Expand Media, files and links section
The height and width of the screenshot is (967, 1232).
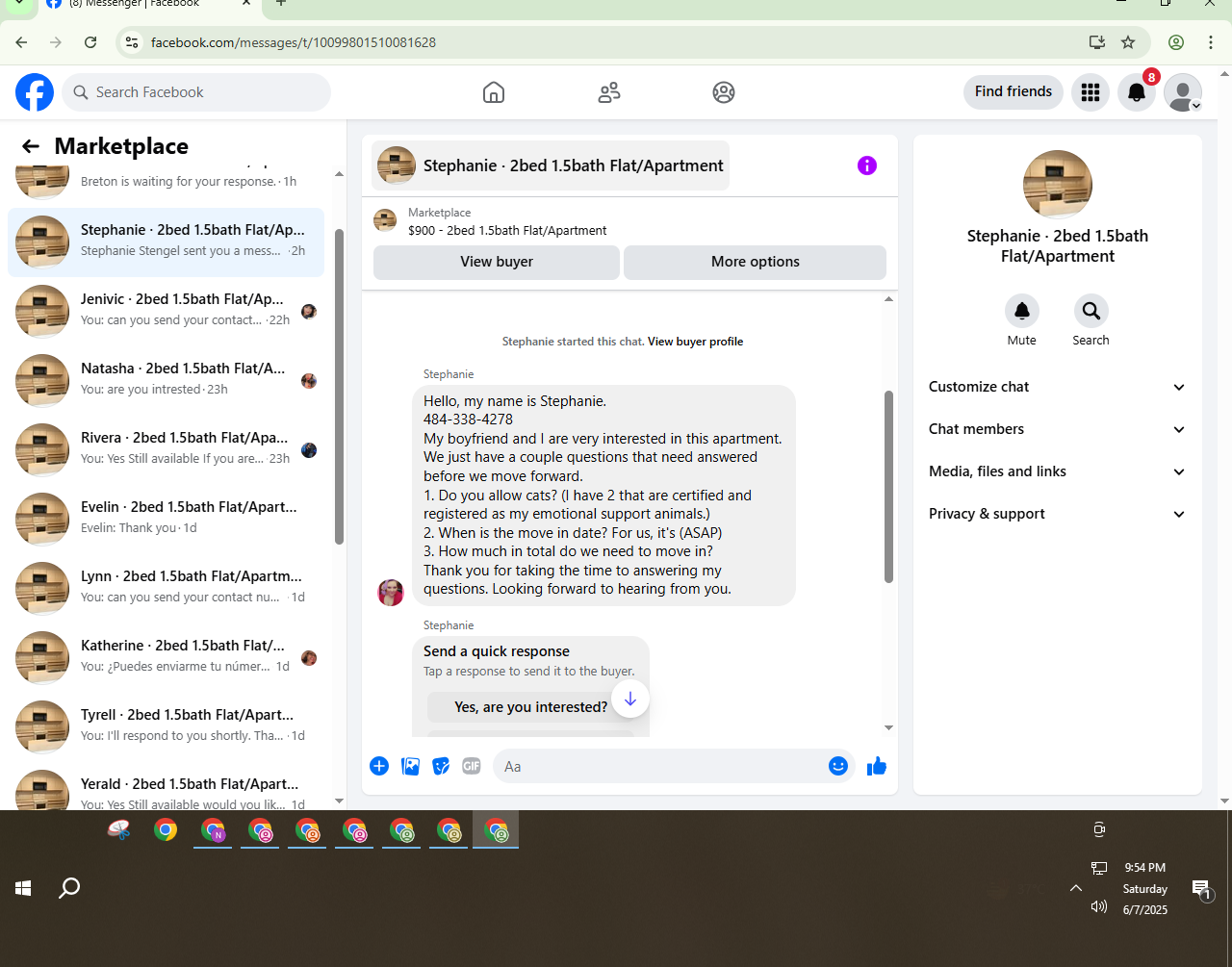(1058, 471)
